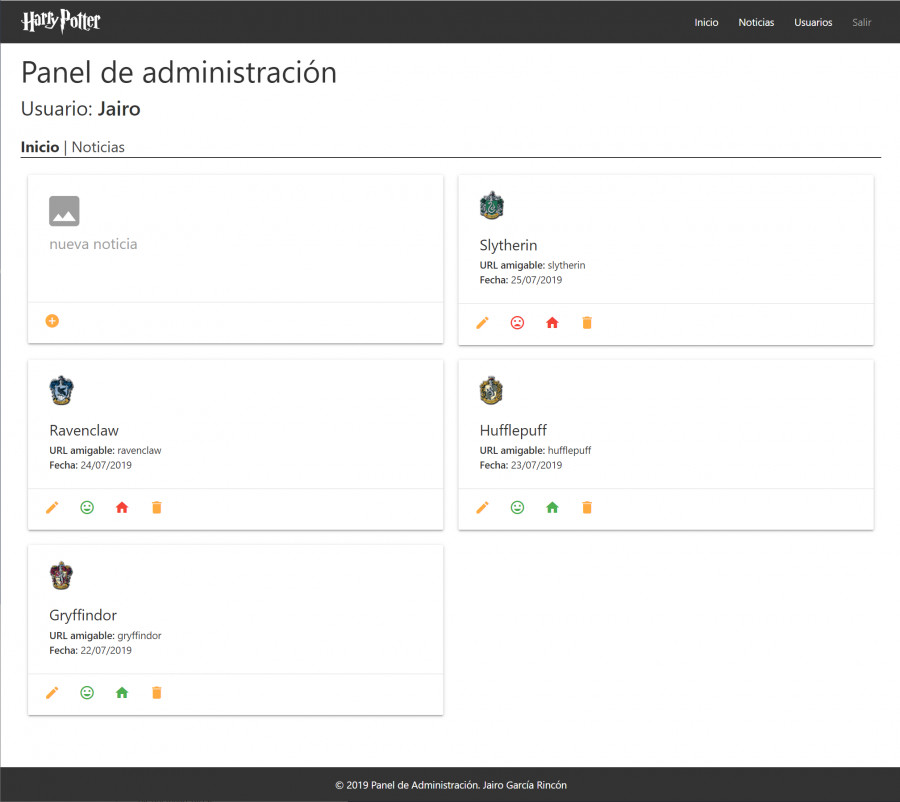Toggle the Hufflepuff green home icon
The width and height of the screenshot is (900, 802).
coord(552,507)
